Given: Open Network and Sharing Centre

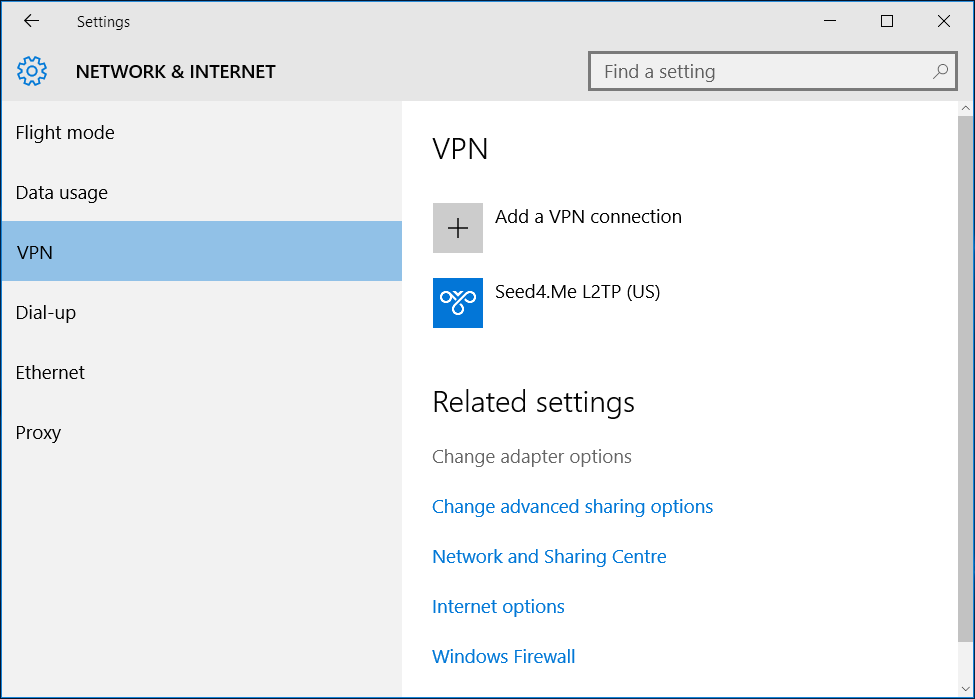Looking at the screenshot, I should (549, 556).
